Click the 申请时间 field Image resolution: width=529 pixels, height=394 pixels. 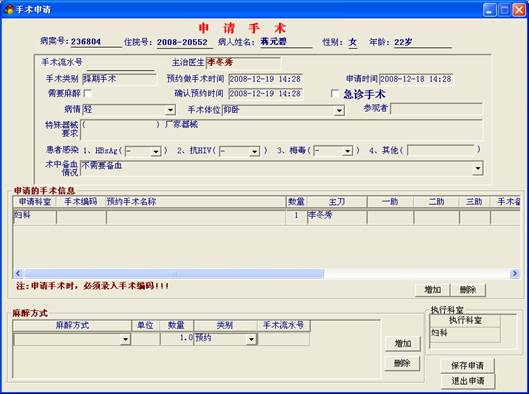pos(416,79)
